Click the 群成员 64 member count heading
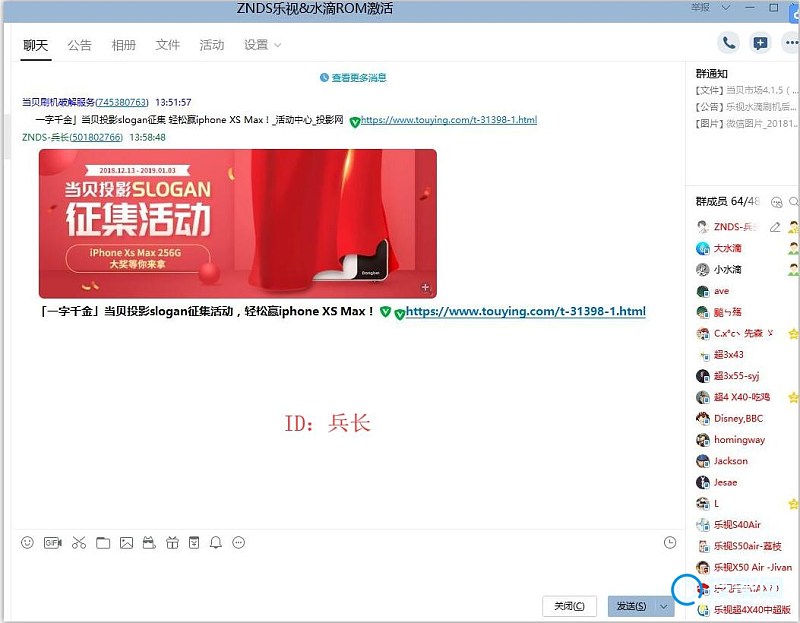Screen dimensions: 800x623 728,202
